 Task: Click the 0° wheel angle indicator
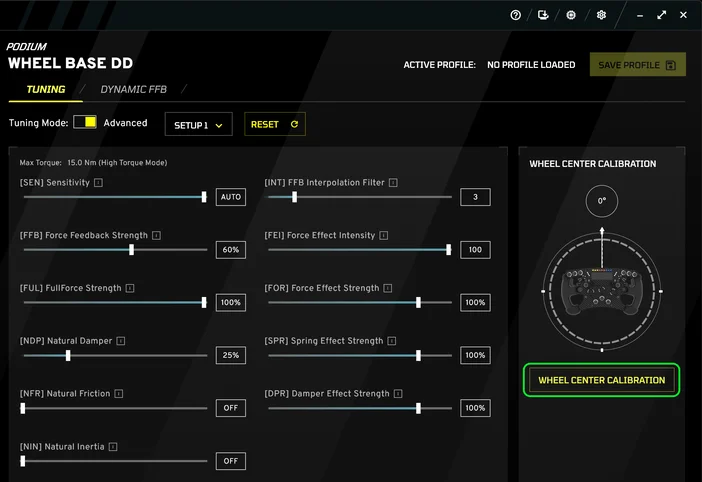click(x=602, y=201)
